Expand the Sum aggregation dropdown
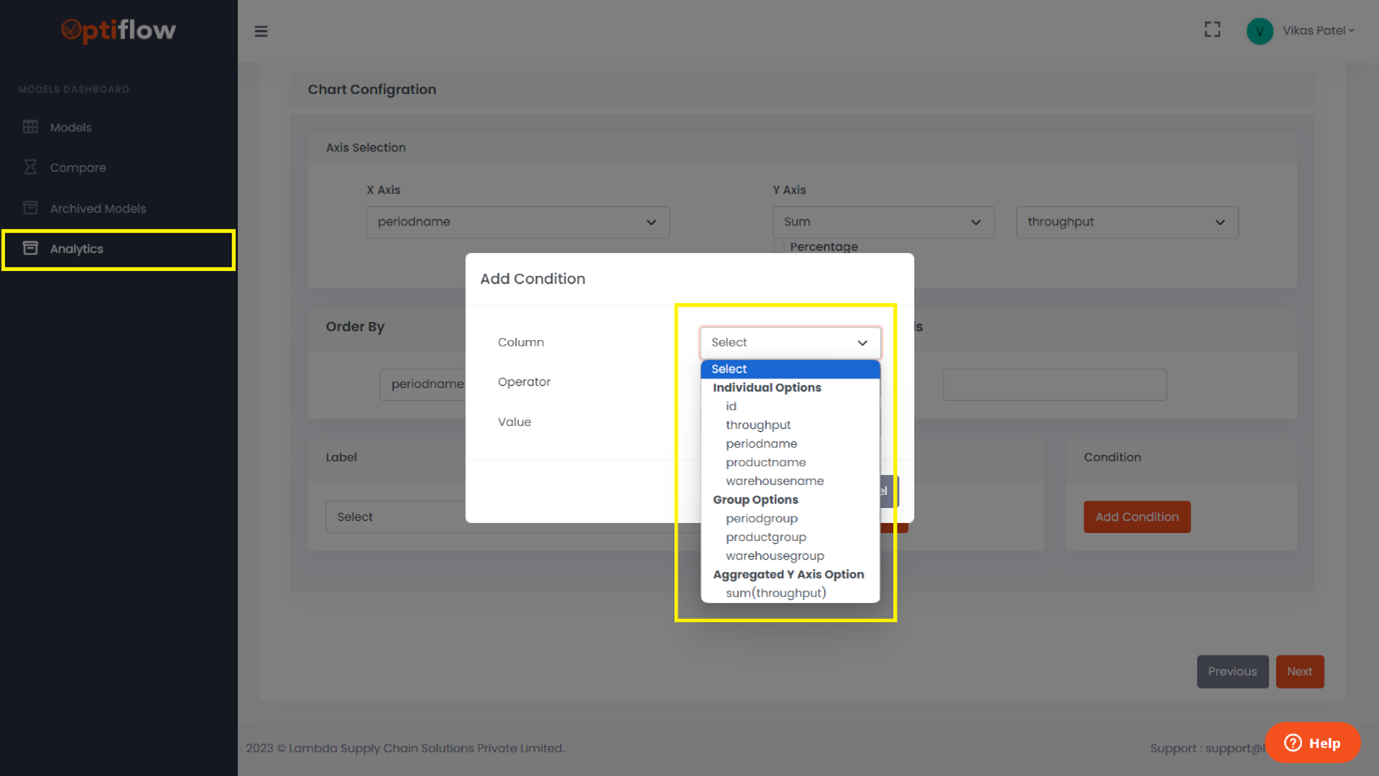The height and width of the screenshot is (776, 1379). [x=882, y=221]
